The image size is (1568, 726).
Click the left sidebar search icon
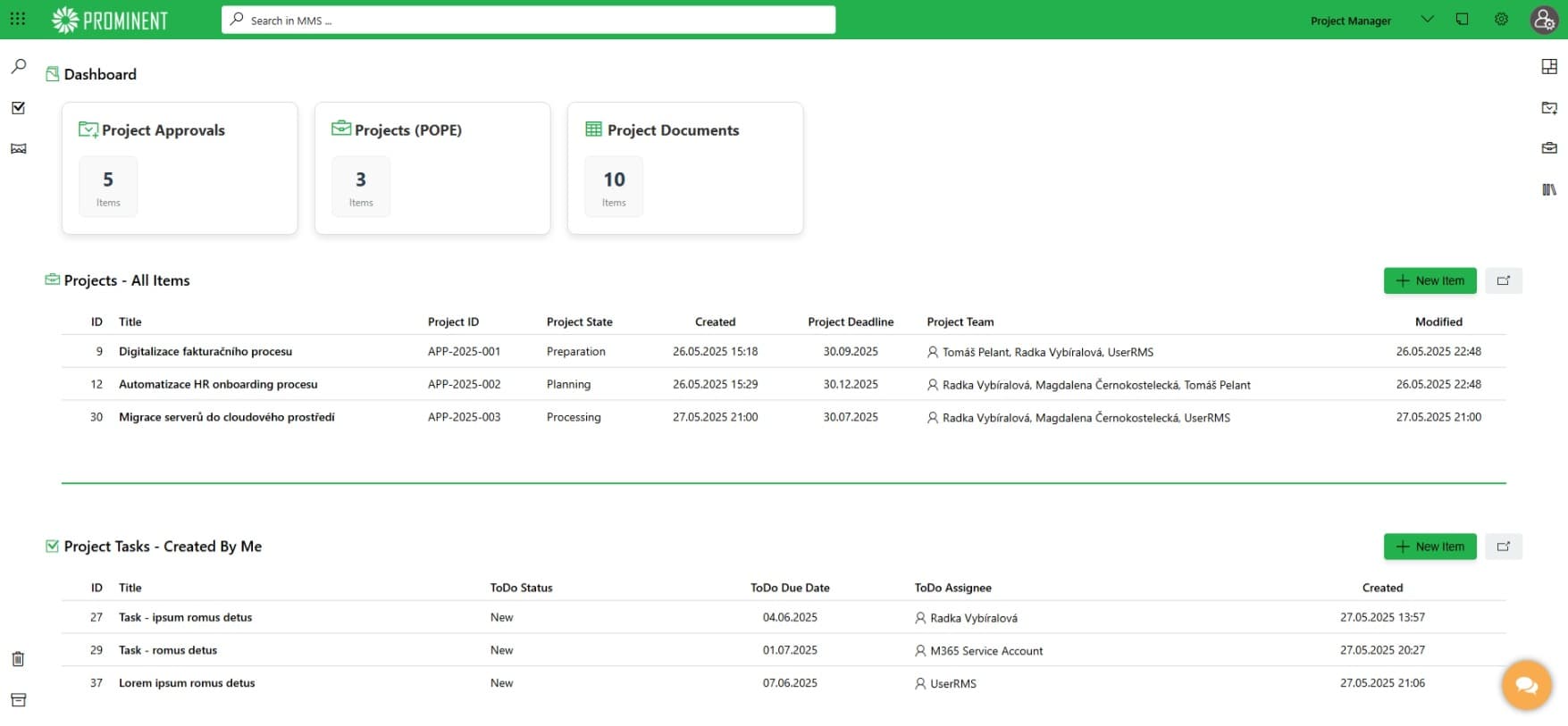point(18,66)
